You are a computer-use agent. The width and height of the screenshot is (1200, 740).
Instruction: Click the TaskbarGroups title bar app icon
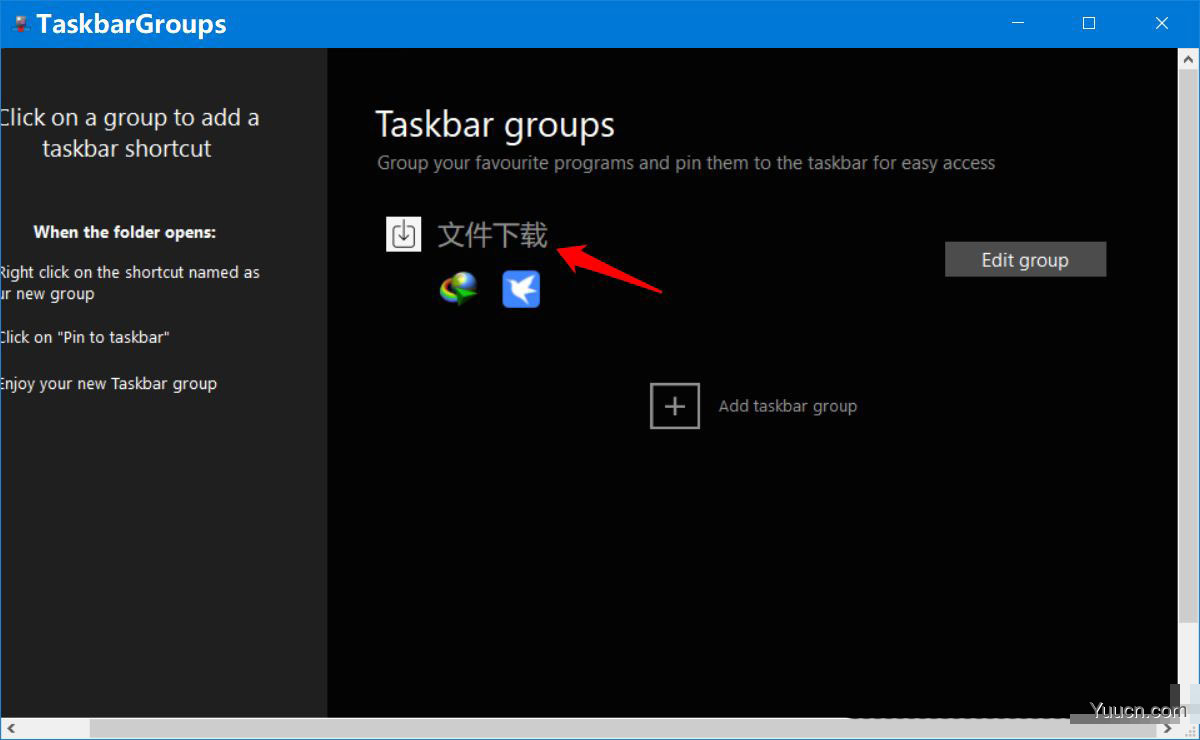click(x=20, y=23)
